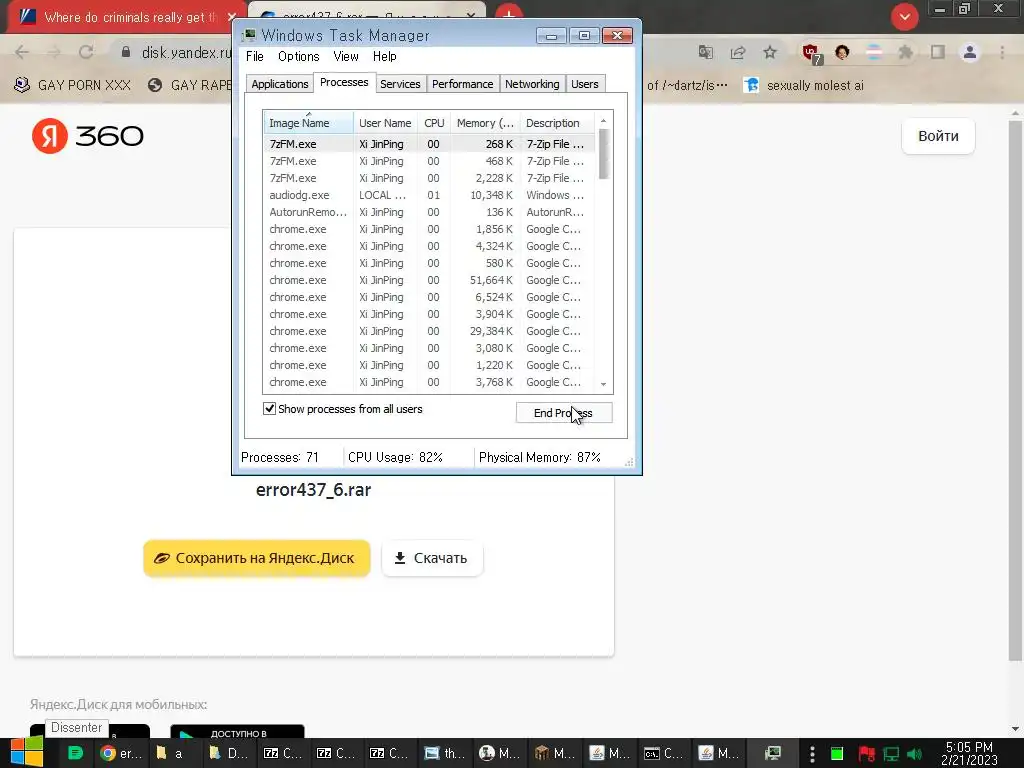
Task: Click the Chrome back arrow
Action: (22, 52)
